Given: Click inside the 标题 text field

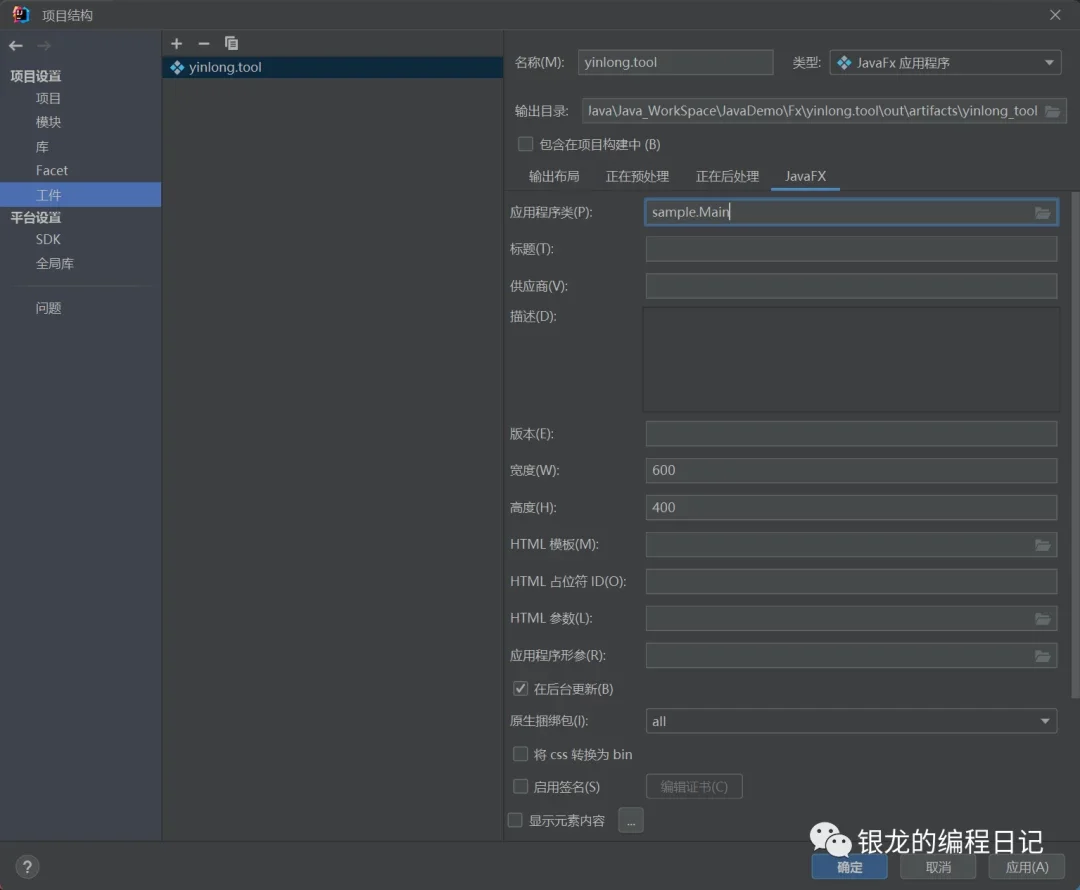Looking at the screenshot, I should click(850, 249).
